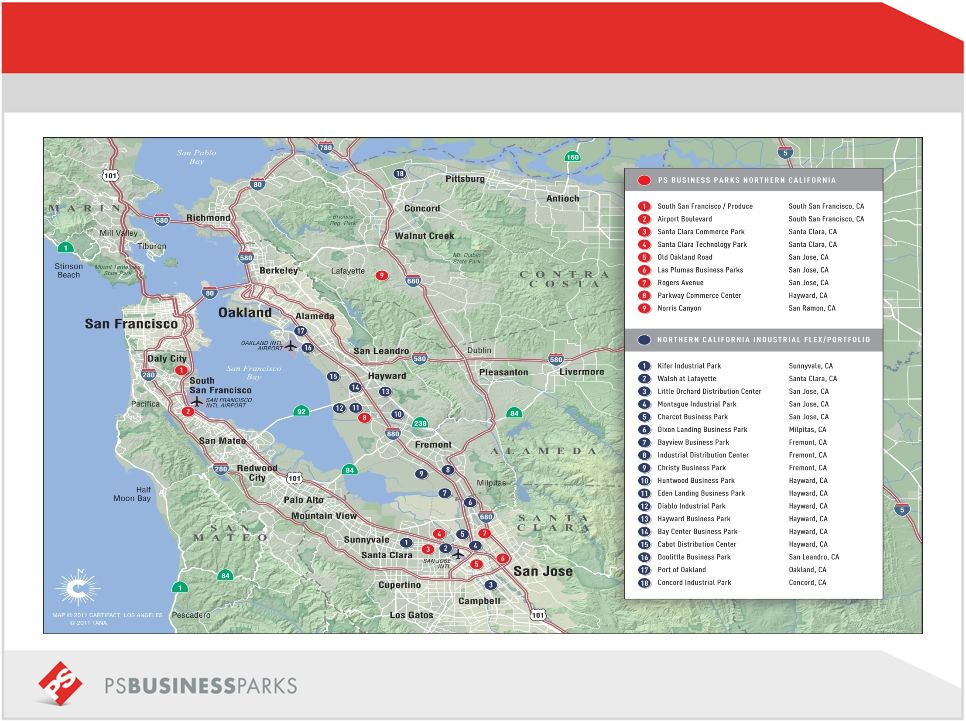Screen dimensions: 966x721
Task: Click the 'San Francisco' city label on map
Action: pos(131,324)
